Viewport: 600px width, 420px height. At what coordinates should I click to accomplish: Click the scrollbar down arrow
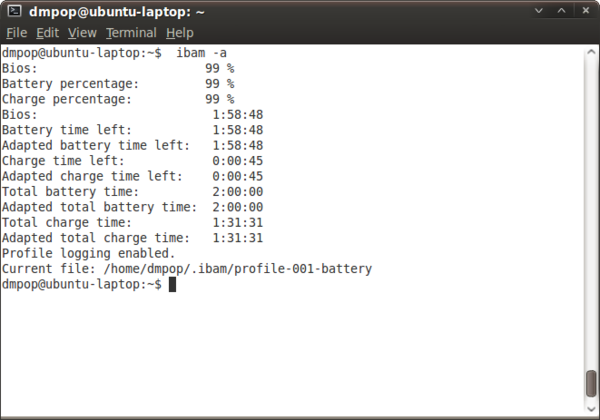coord(591,410)
